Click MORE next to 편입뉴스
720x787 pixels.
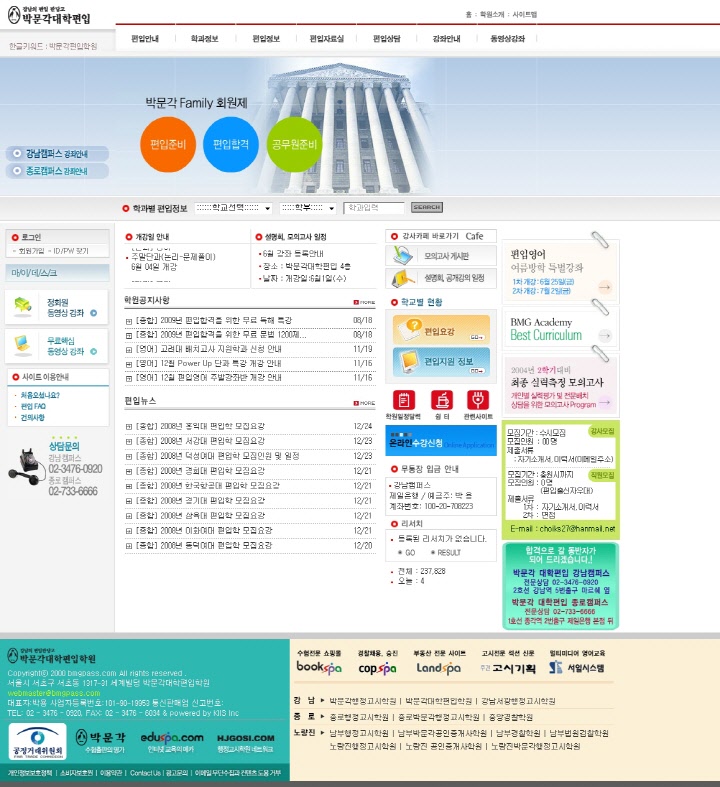tap(365, 403)
